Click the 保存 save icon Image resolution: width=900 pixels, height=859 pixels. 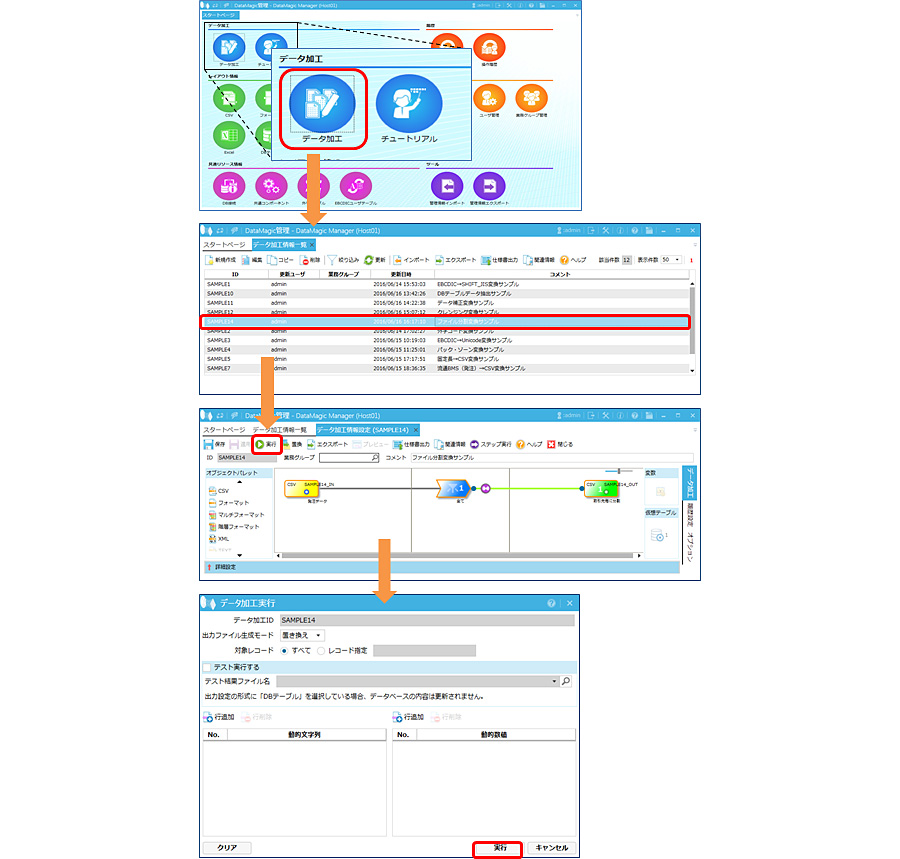point(208,443)
